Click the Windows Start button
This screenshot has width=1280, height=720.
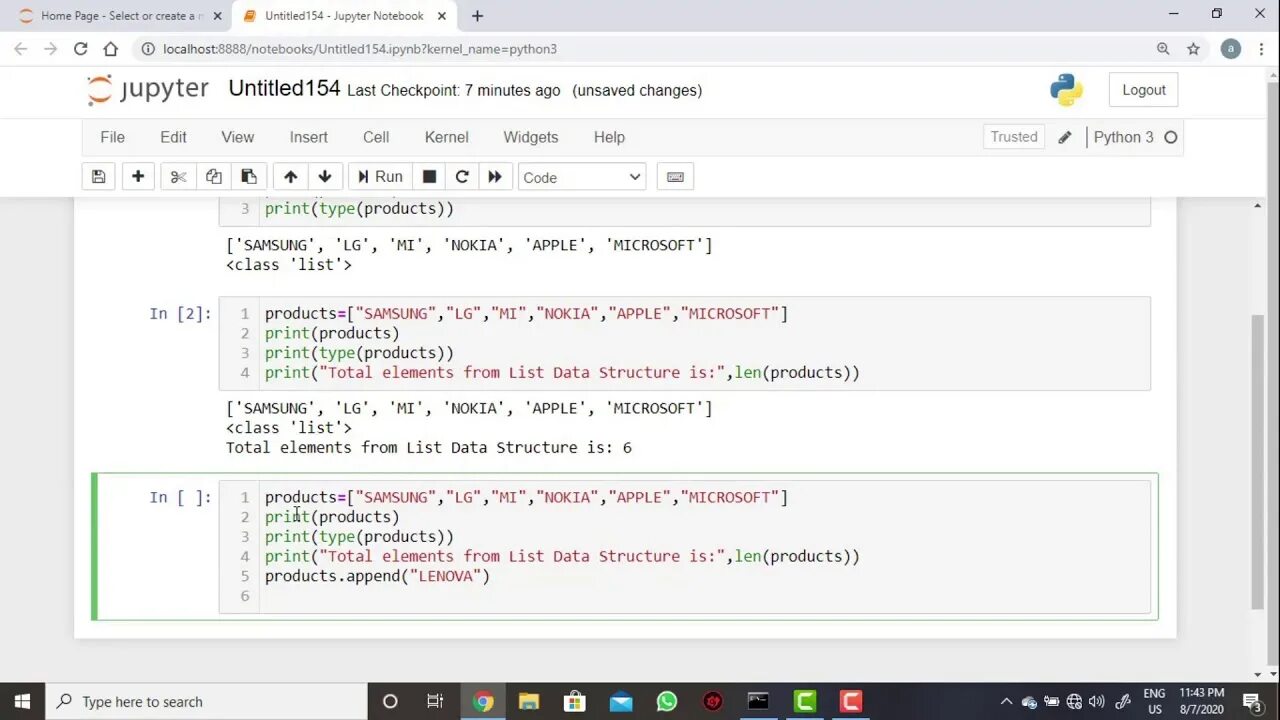click(x=22, y=701)
